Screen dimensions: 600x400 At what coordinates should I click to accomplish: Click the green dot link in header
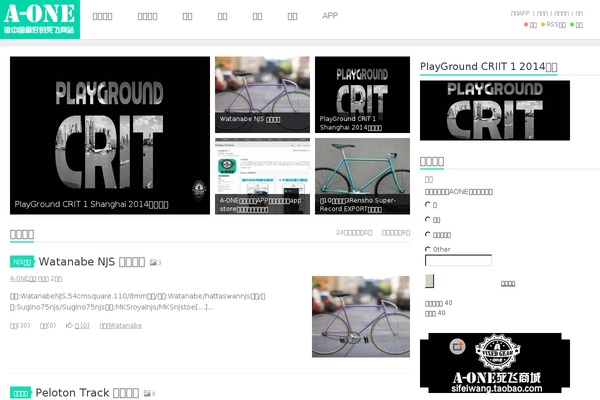pyautogui.click(x=576, y=24)
